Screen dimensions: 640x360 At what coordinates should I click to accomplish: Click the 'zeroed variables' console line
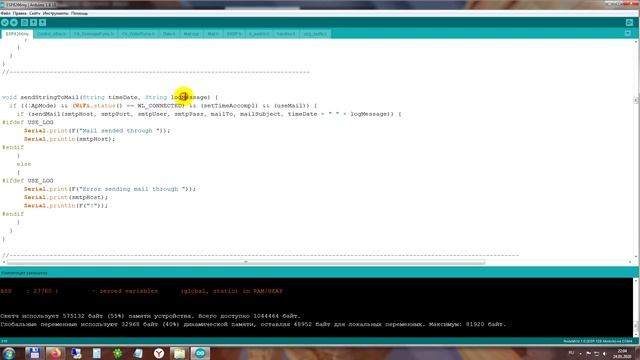tap(141, 291)
